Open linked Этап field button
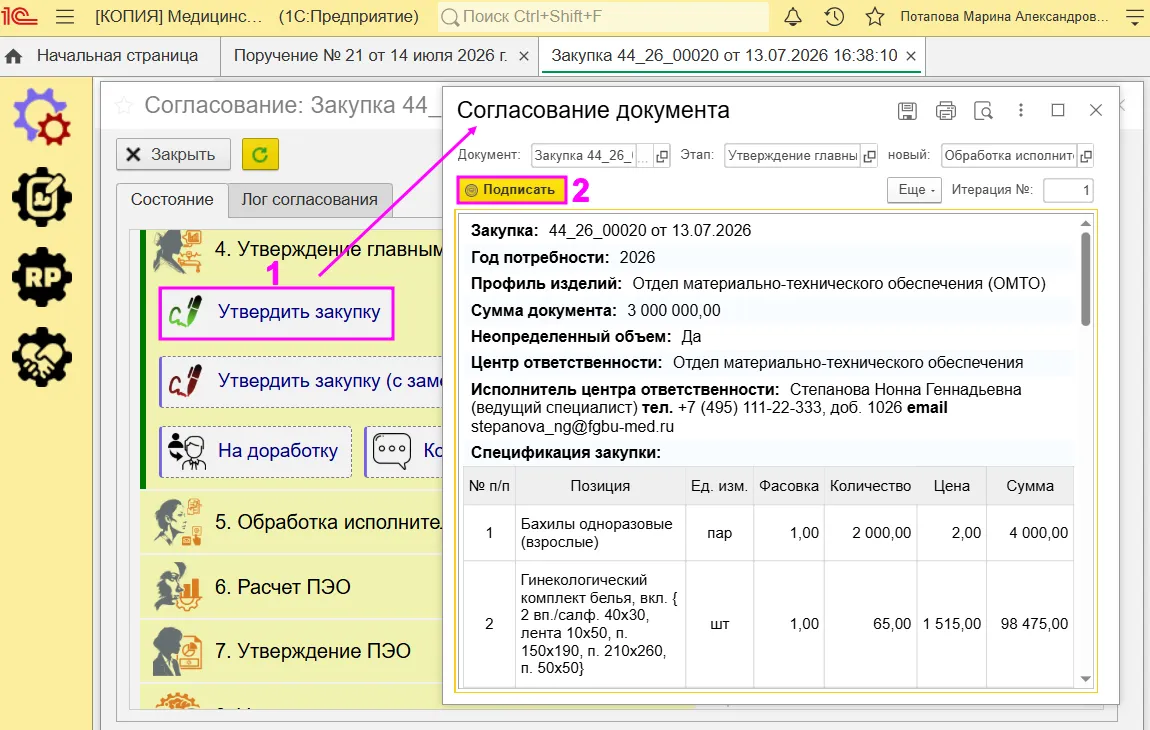This screenshot has width=1150, height=730. (869, 156)
